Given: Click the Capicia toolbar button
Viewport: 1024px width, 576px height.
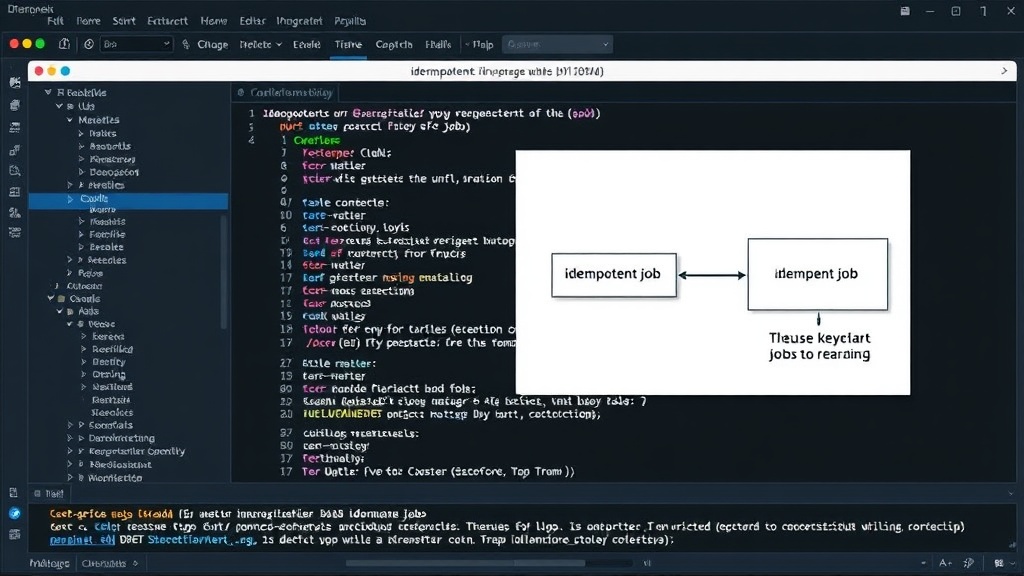Looking at the screenshot, I should [394, 44].
